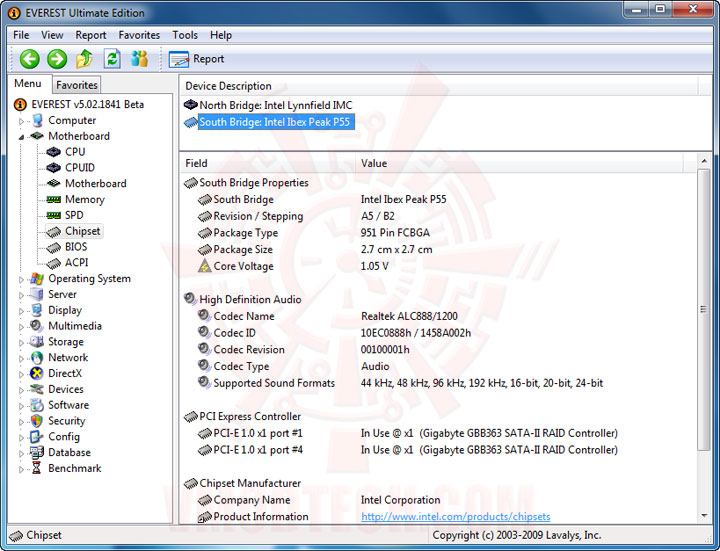Expand the Operating System node
The height and width of the screenshot is (551, 720).
21,279
